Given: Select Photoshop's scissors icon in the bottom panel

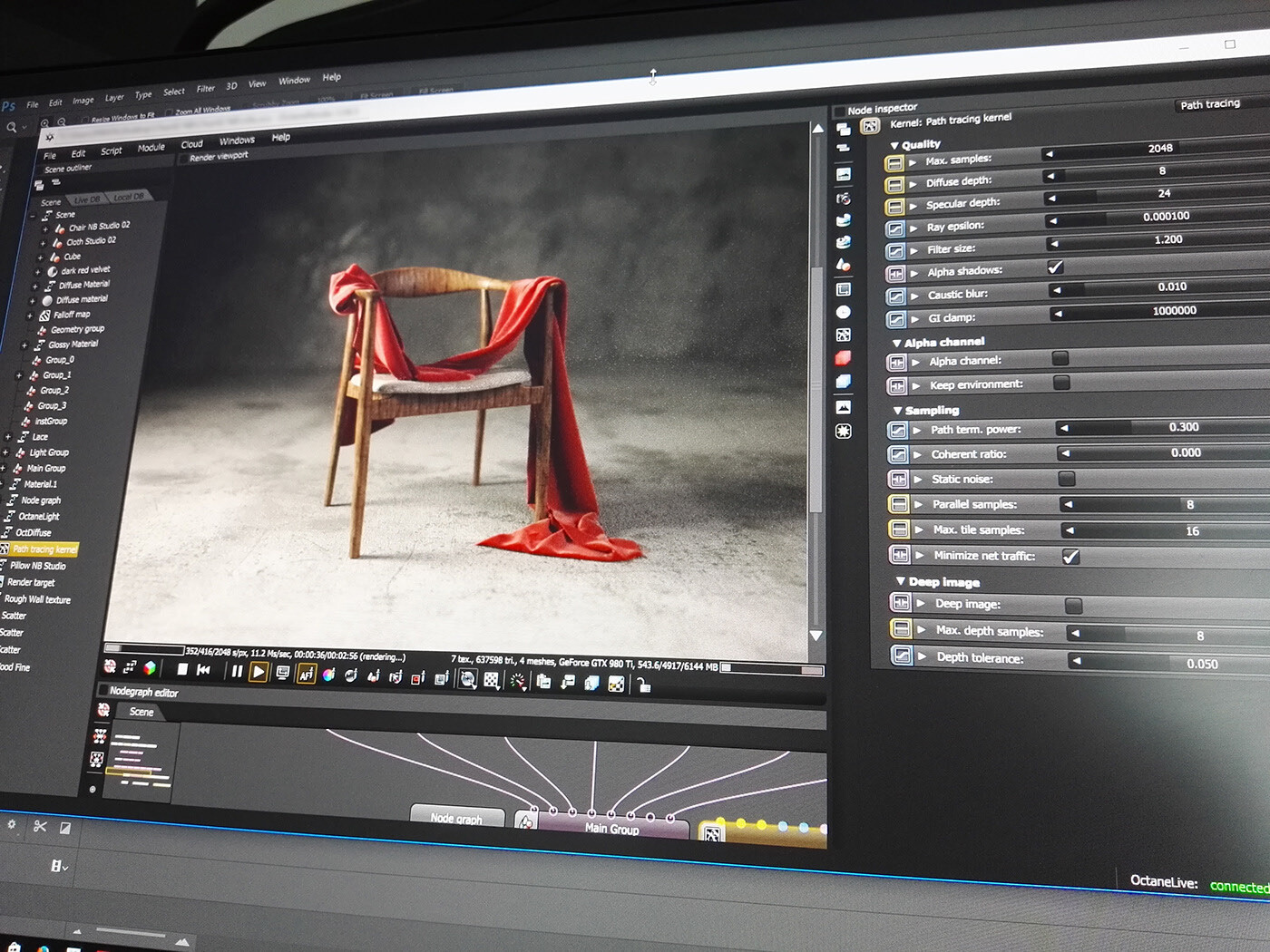Looking at the screenshot, I should 39,826.
